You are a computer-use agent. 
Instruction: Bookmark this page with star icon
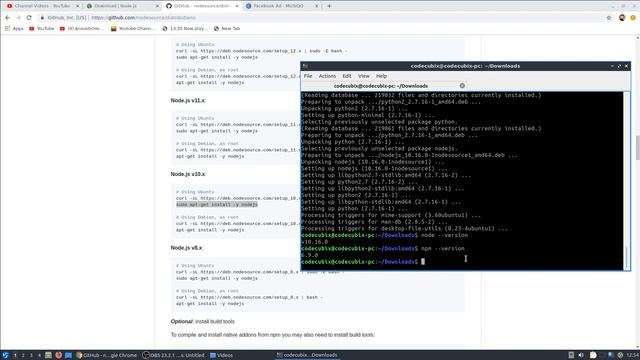click(609, 18)
